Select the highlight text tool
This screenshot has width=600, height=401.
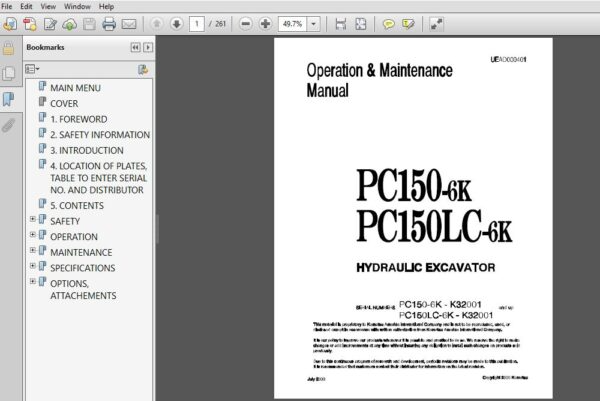(x=408, y=24)
